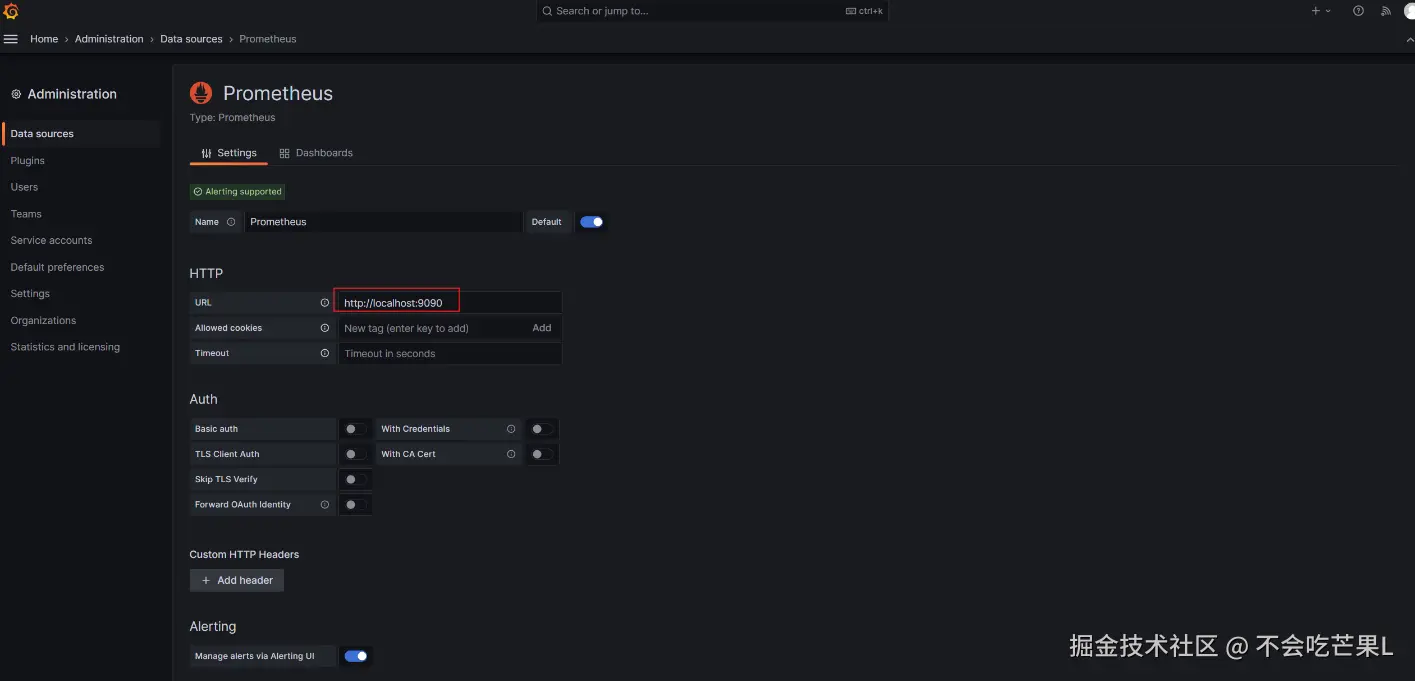The height and width of the screenshot is (681, 1415).
Task: Click the Prometheus flame logo
Action: coord(201,93)
